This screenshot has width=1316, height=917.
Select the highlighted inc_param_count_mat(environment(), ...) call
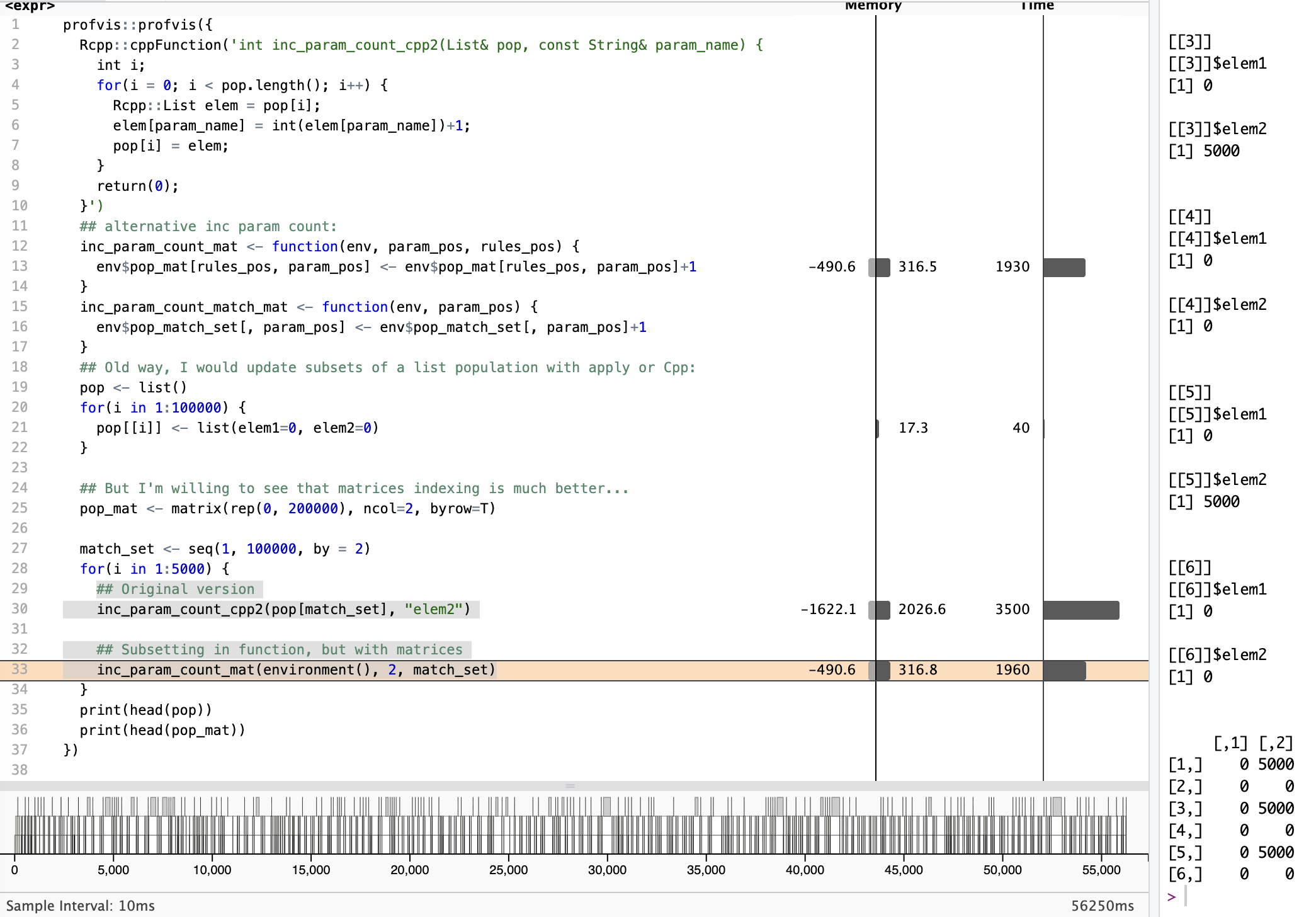click(x=297, y=670)
